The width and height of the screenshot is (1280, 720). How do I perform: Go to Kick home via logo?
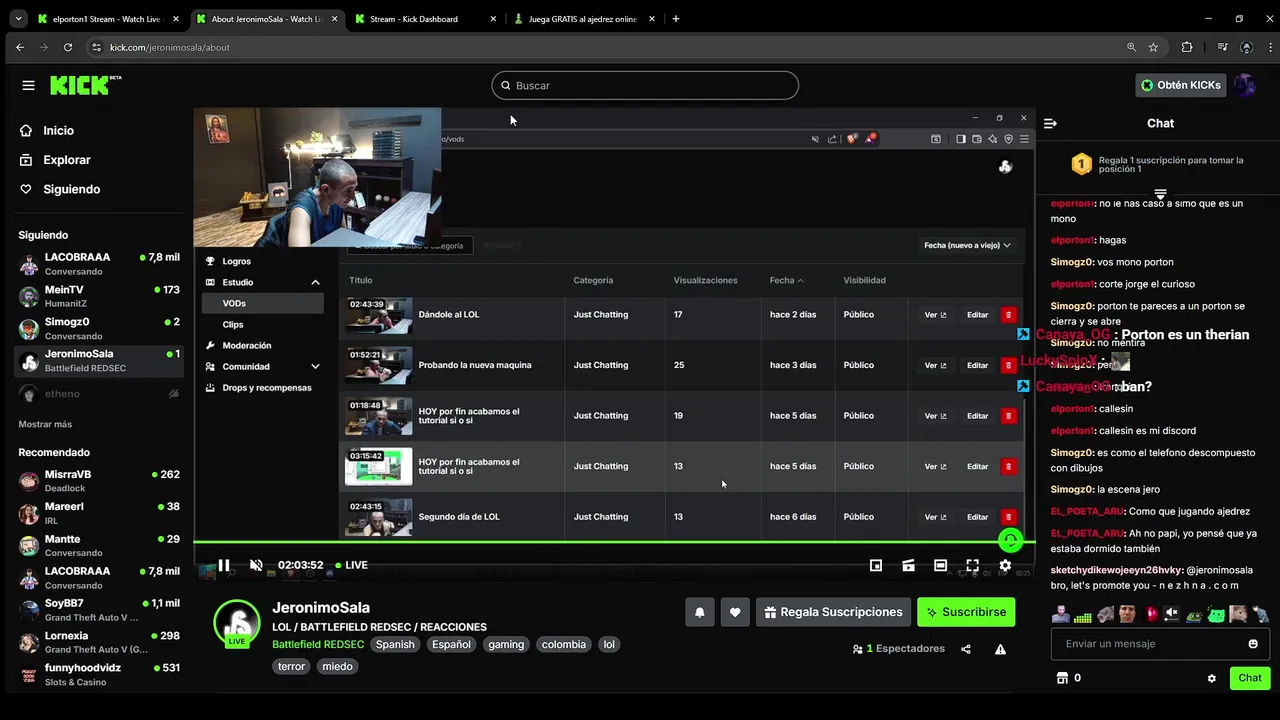coord(85,85)
